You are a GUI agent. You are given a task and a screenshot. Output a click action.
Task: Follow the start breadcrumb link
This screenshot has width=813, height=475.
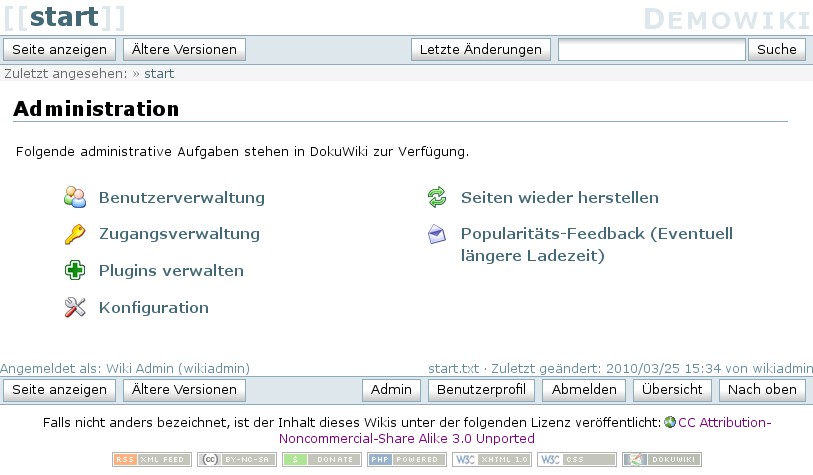(159, 73)
